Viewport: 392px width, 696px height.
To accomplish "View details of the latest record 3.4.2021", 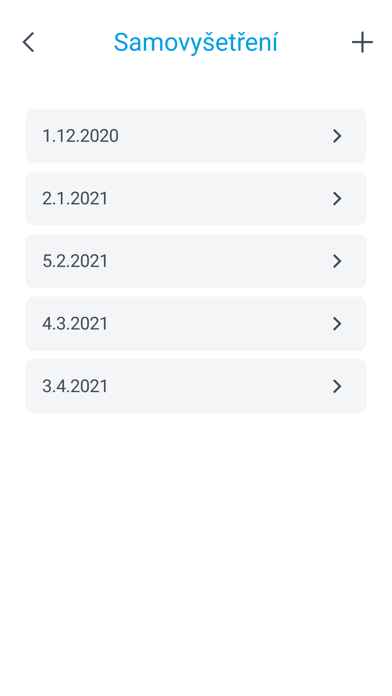I will coord(196,386).
